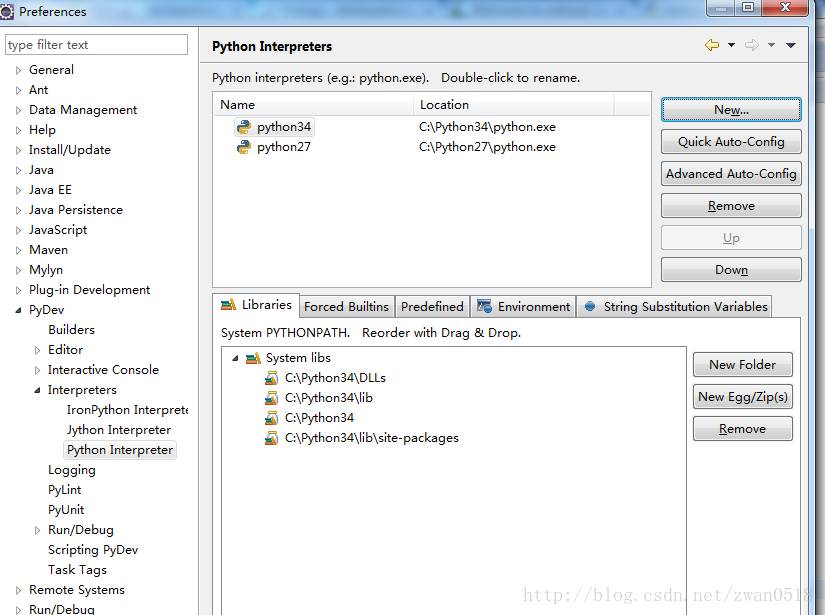Select the python27 interpreter row
Viewport: 825px width, 615px height.
click(x=431, y=147)
